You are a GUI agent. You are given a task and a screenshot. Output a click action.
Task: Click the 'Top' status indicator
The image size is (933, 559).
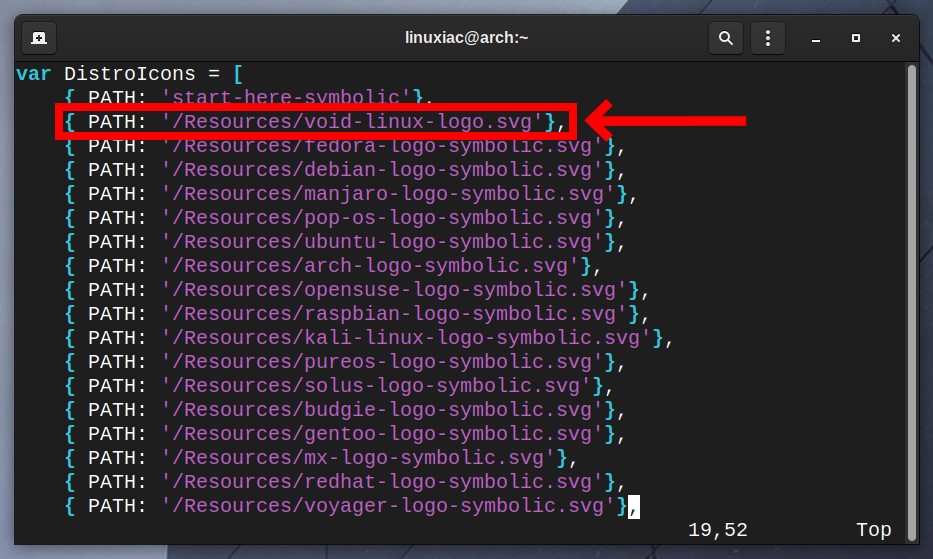873,530
